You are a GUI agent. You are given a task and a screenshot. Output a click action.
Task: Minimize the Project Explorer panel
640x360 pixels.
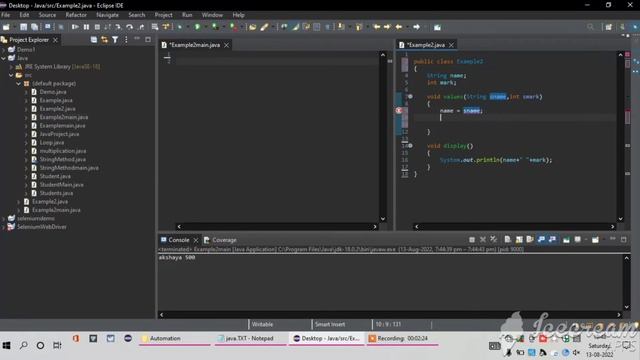[x=137, y=39]
